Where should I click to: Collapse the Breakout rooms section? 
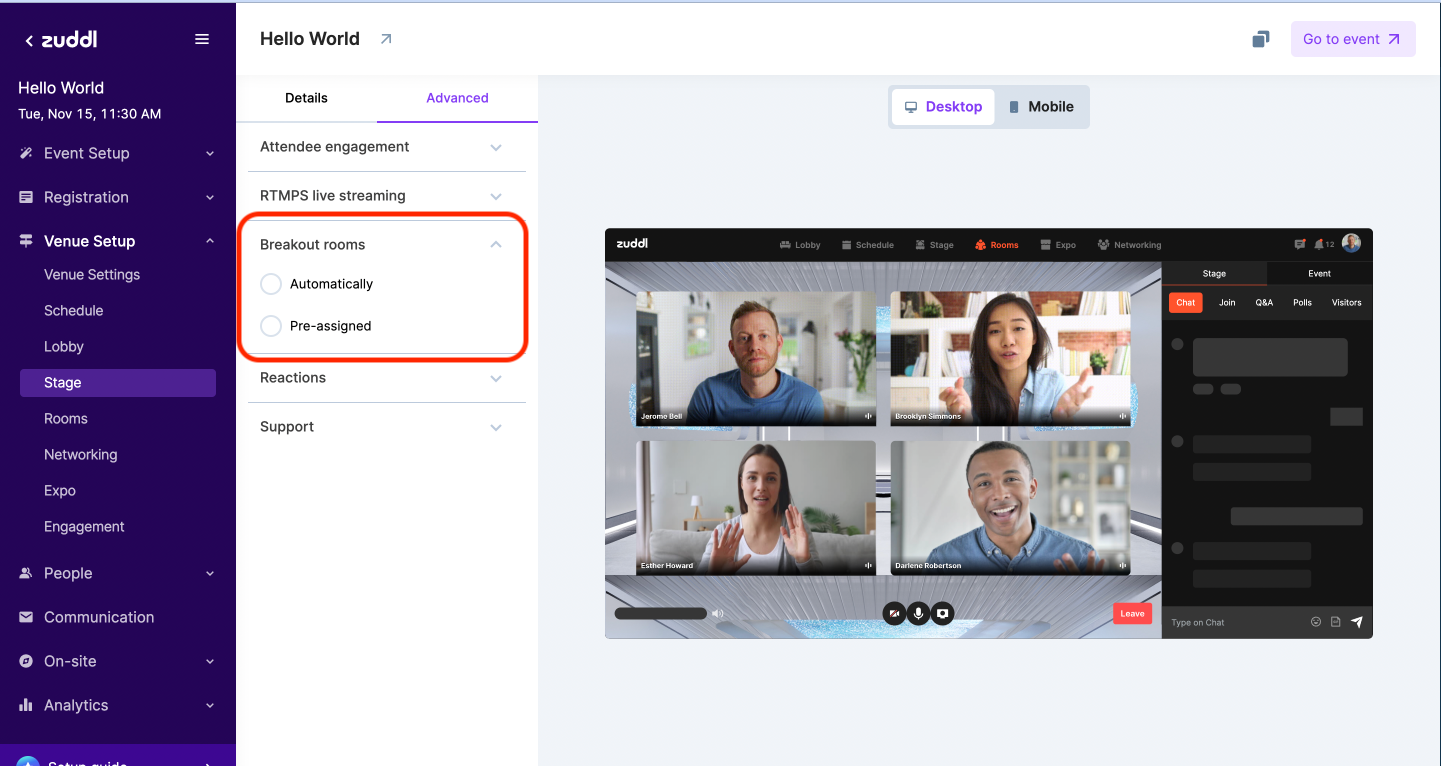click(495, 245)
